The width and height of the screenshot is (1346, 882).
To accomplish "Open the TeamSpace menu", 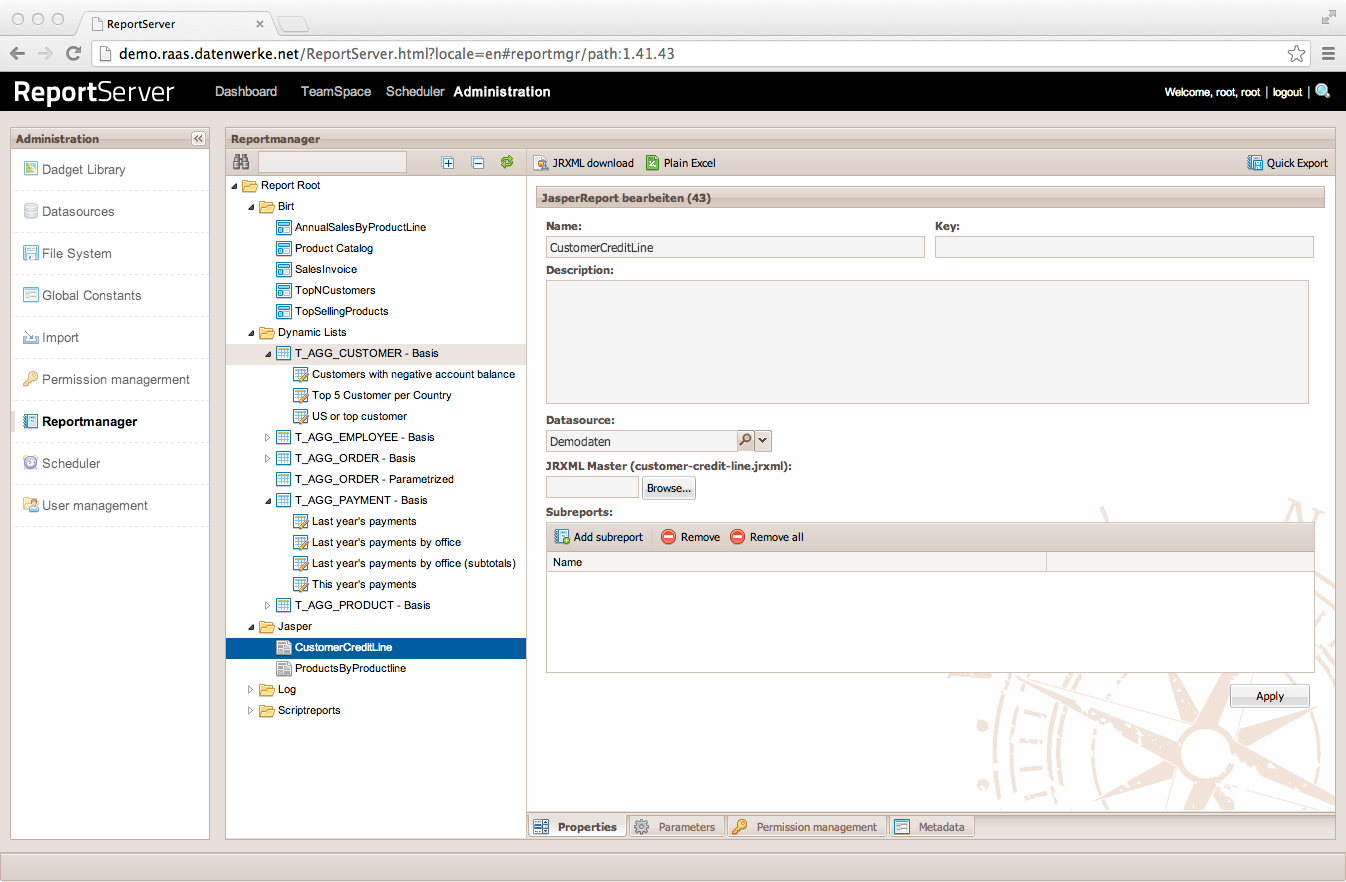I will pos(336,91).
